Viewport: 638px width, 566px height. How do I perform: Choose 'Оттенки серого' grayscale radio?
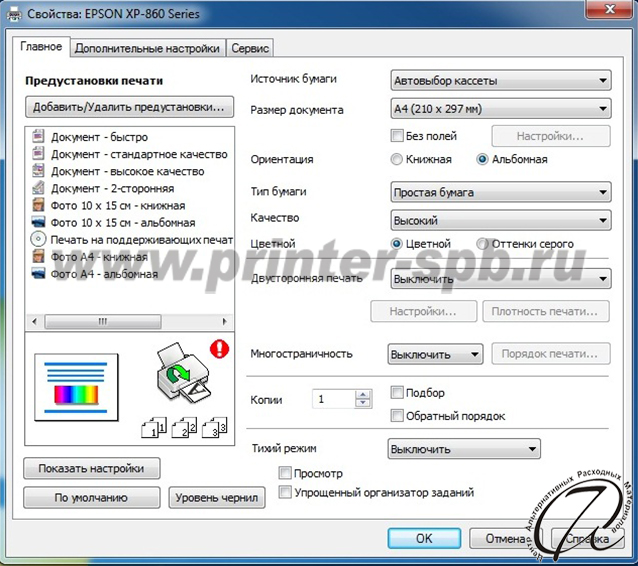coord(482,244)
